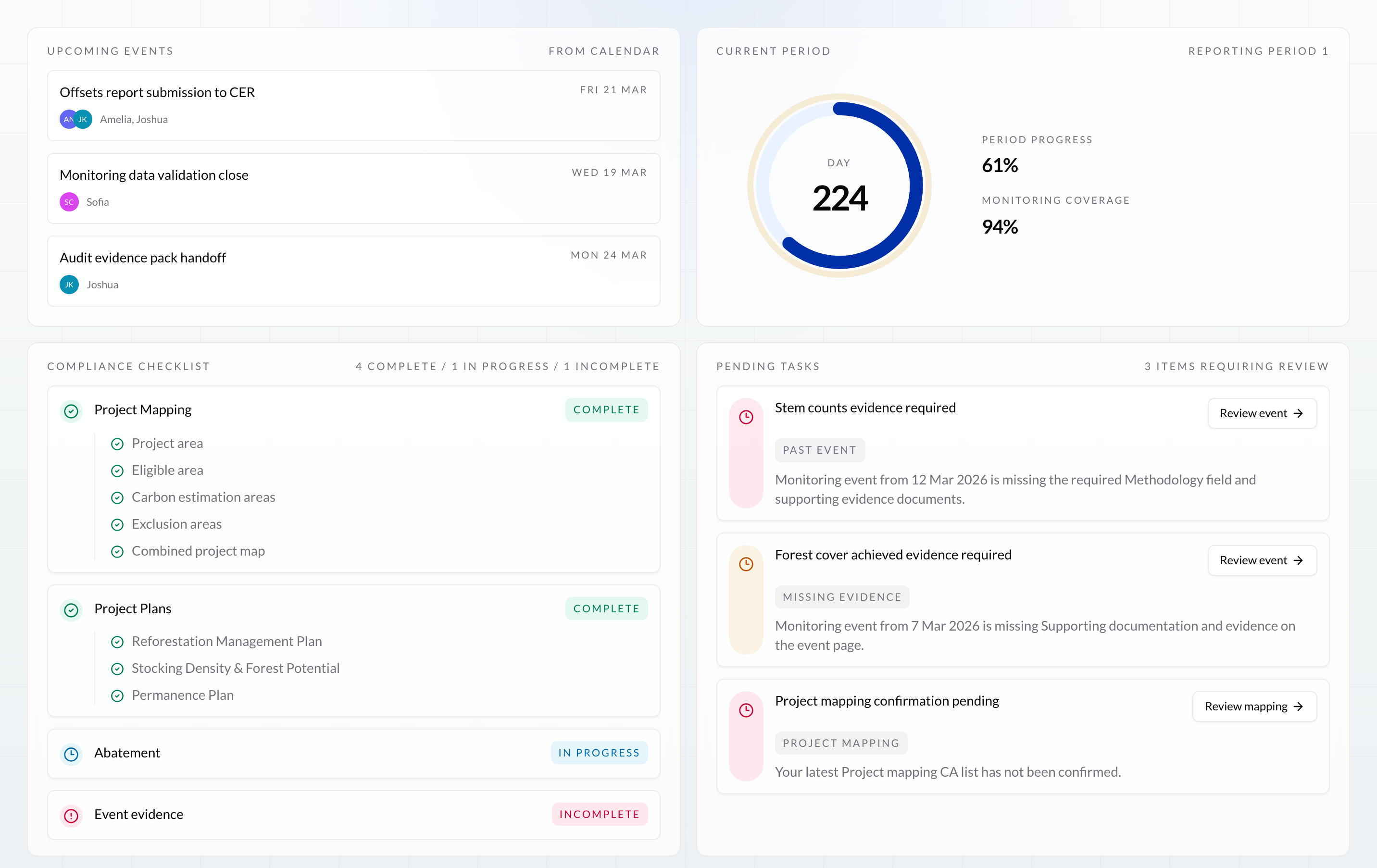1377x868 pixels.
Task: Click the INCOMPLETE badge on Event evidence
Action: click(599, 814)
